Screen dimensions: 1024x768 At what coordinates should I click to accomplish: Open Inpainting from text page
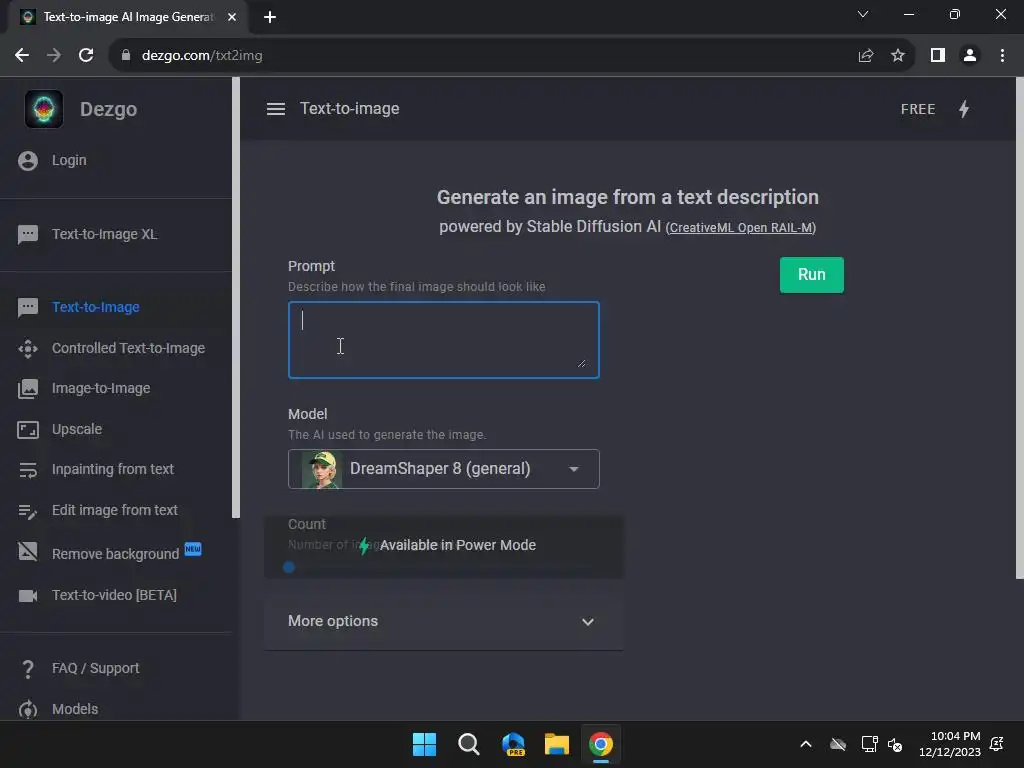tap(113, 470)
